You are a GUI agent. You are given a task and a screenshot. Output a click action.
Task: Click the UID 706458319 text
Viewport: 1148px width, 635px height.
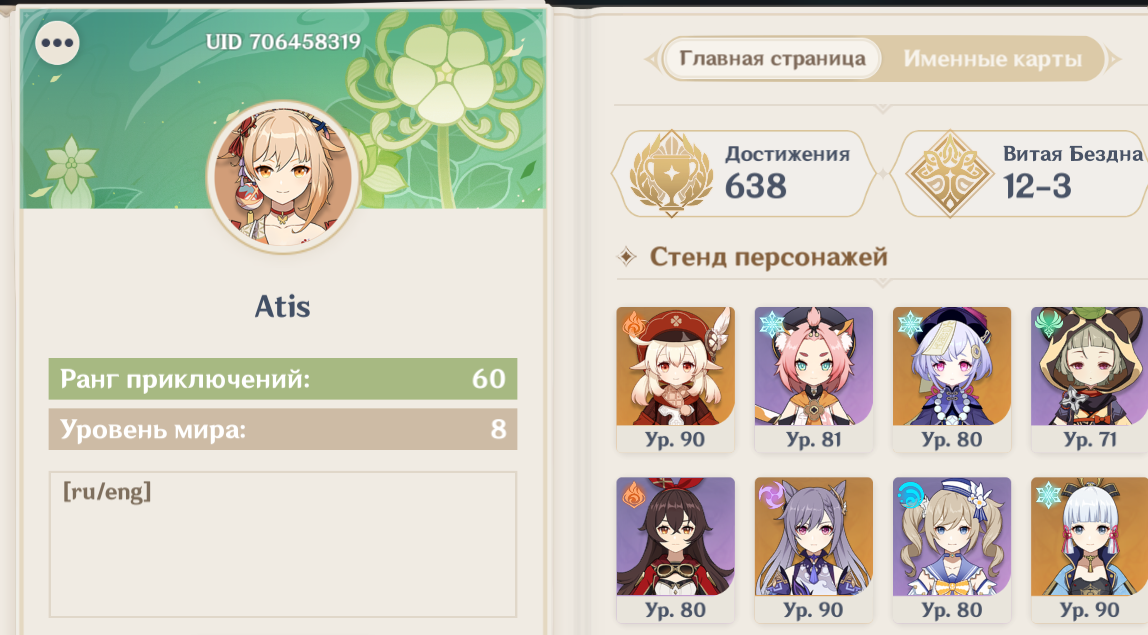(x=283, y=42)
